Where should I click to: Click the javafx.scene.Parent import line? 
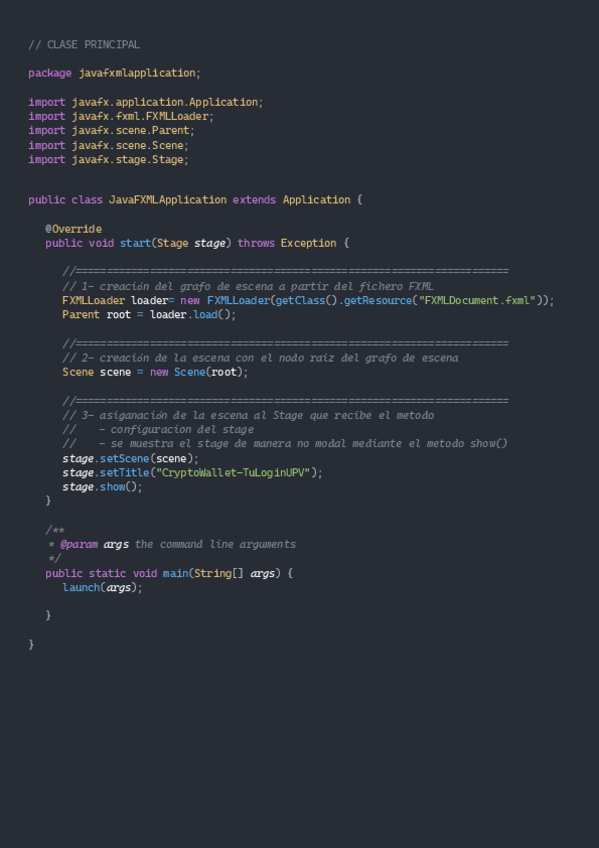111,130
